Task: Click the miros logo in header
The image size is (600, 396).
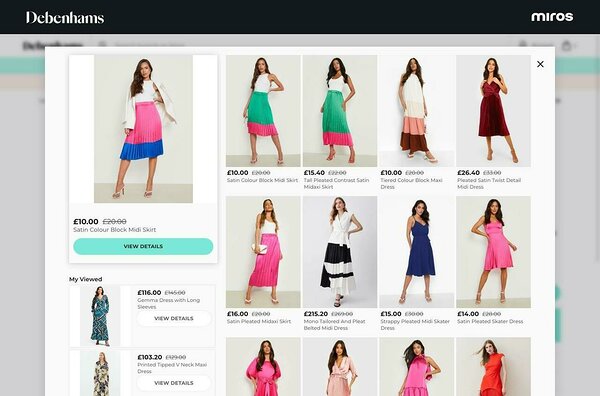Action: 552,16
